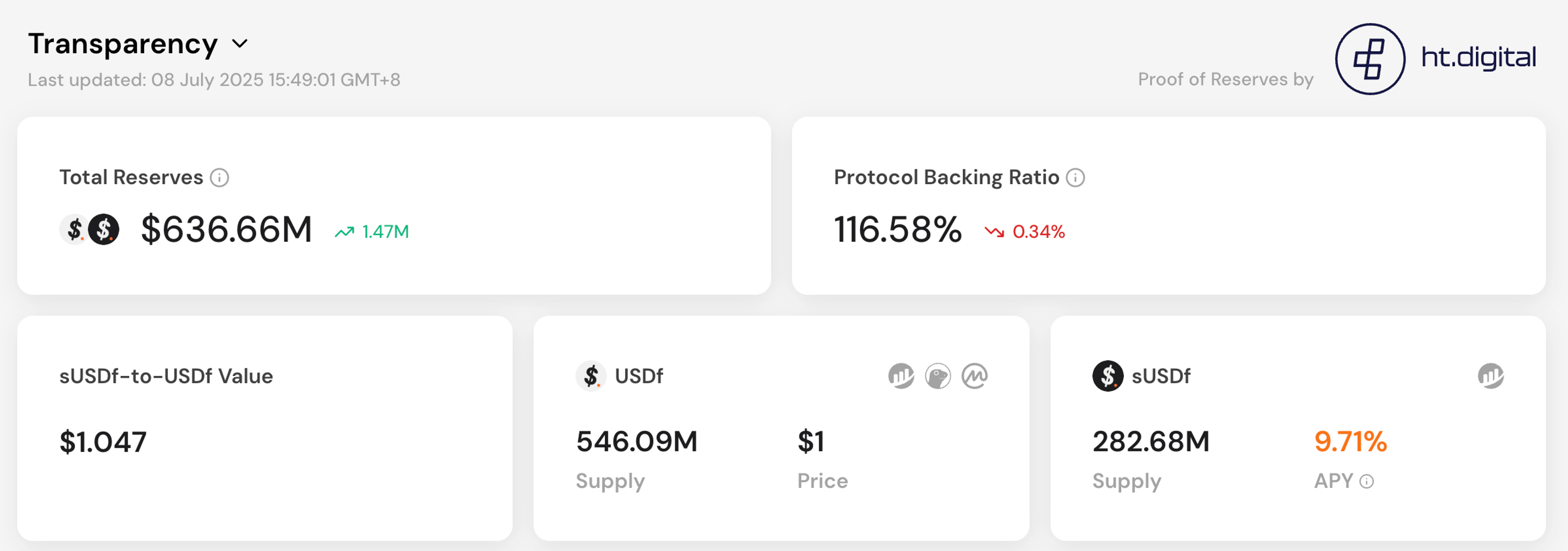Open the ht.digital circular logo
The width and height of the screenshot is (1568, 551).
point(1370,59)
